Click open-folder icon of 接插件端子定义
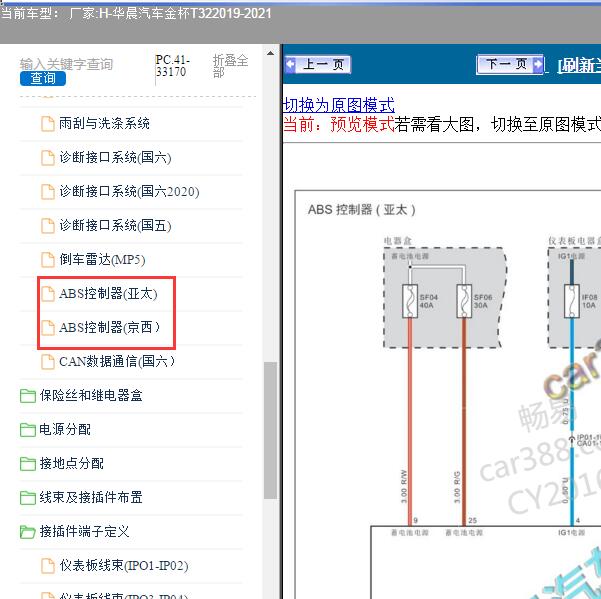 28,532
